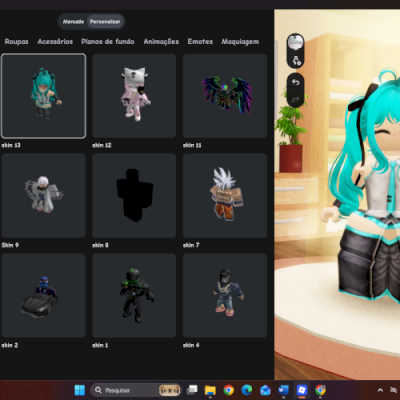Viewport: 400px width, 400px height.
Task: Undo the last avatar change
Action: 296,82
